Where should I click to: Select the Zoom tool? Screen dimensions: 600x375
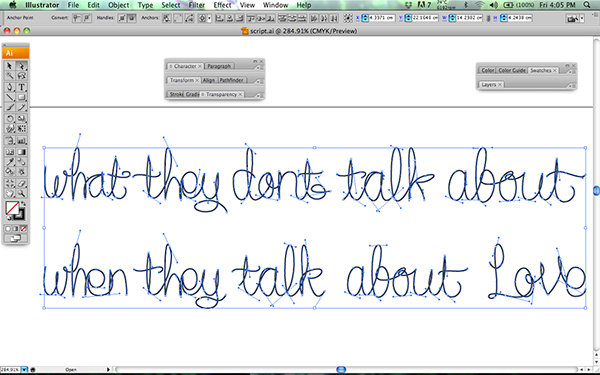pos(21,194)
